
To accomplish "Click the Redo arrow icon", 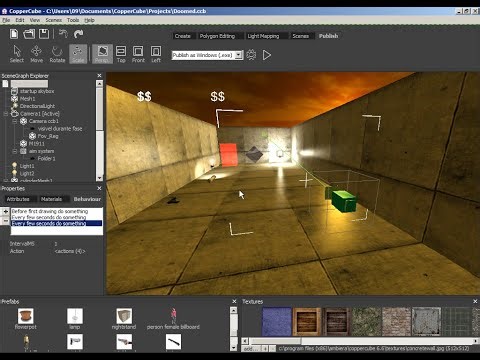I will click(x=78, y=34).
